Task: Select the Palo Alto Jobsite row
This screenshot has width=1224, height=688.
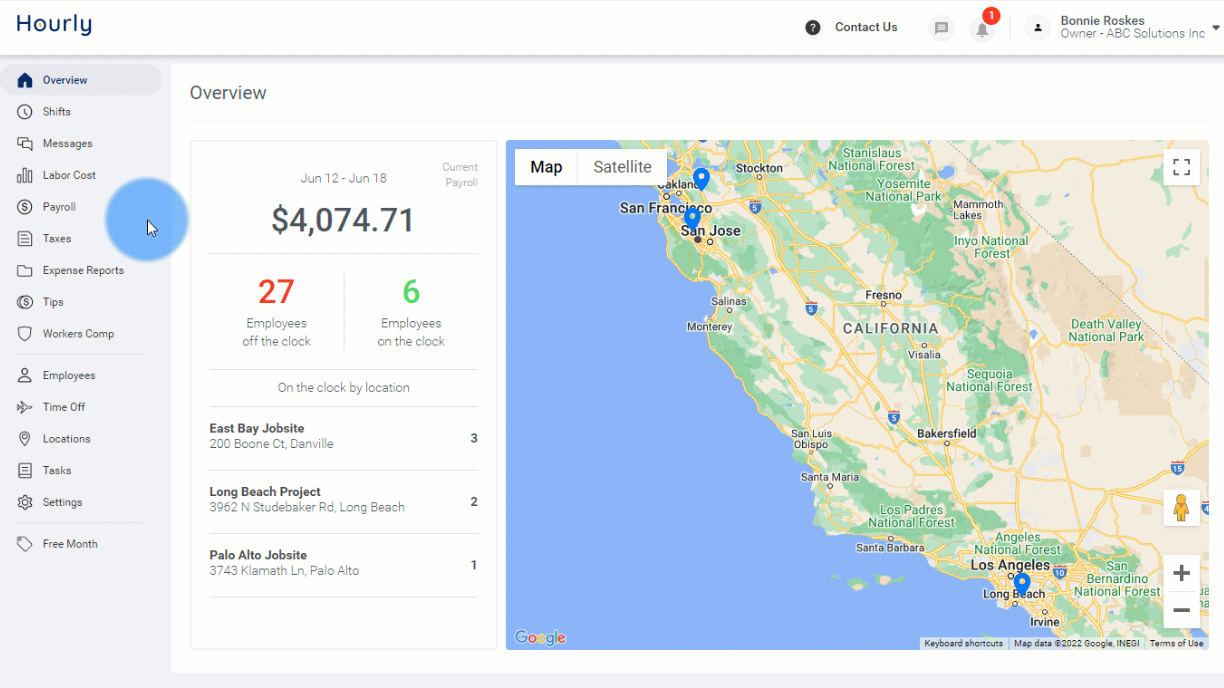Action: point(343,565)
